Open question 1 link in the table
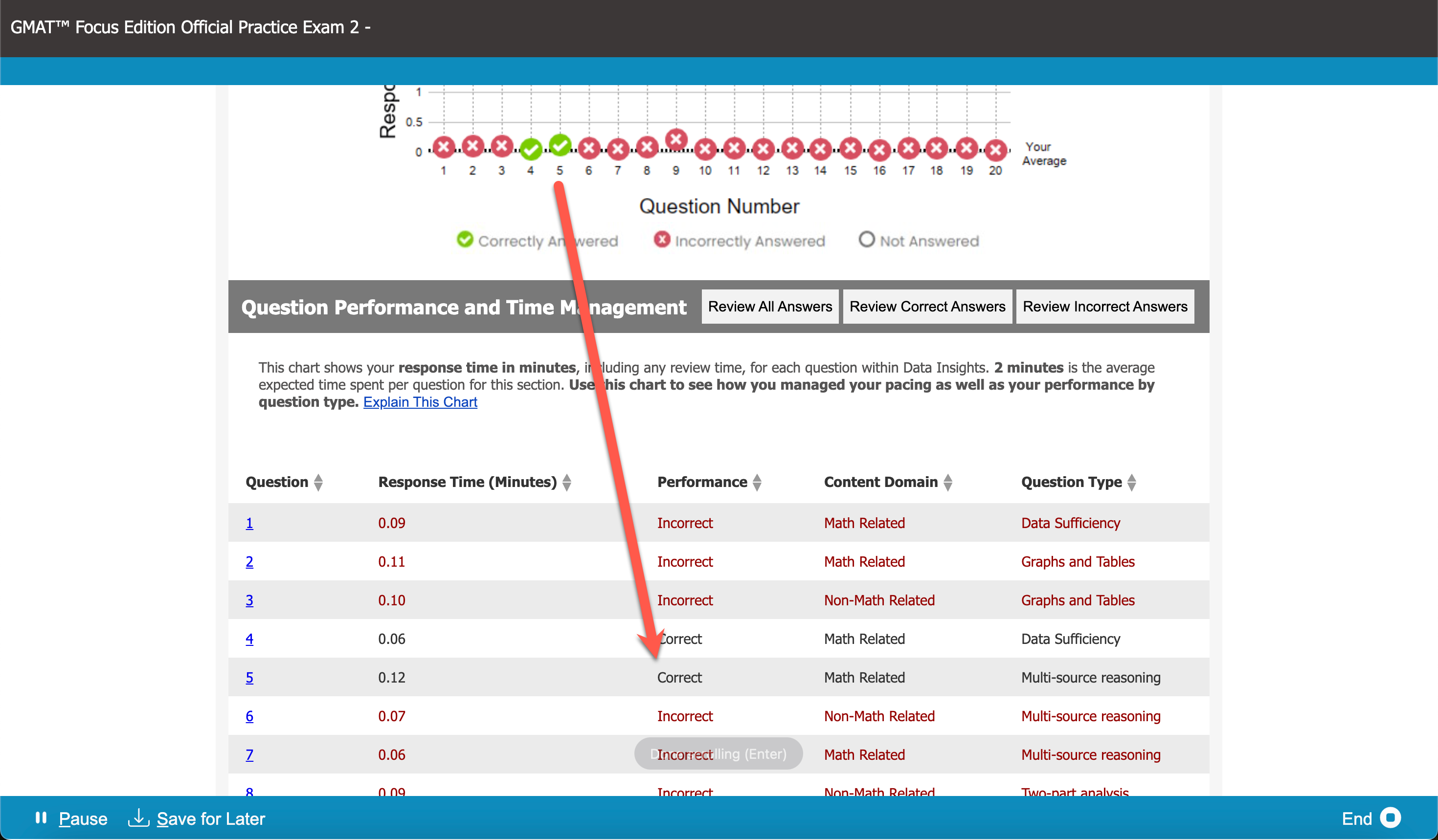This screenshot has height=840, width=1438. 249,523
